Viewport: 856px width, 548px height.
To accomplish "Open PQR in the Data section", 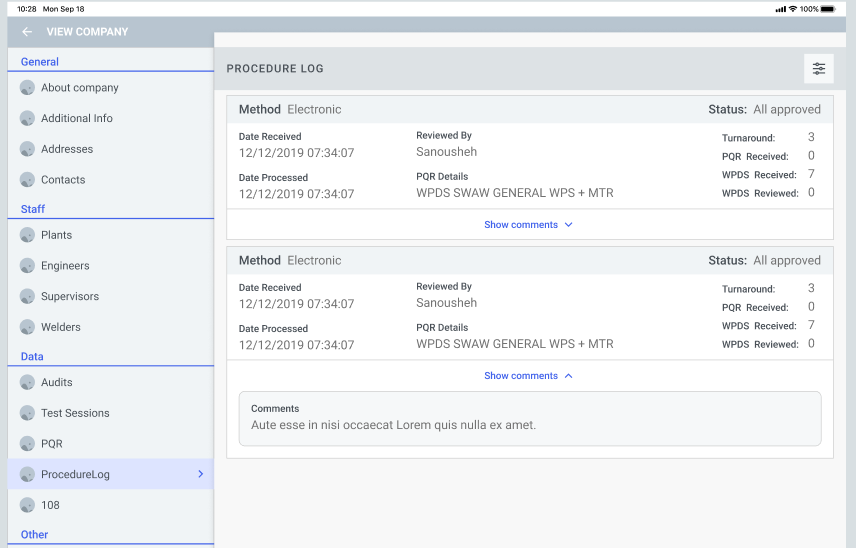I will point(52,444).
